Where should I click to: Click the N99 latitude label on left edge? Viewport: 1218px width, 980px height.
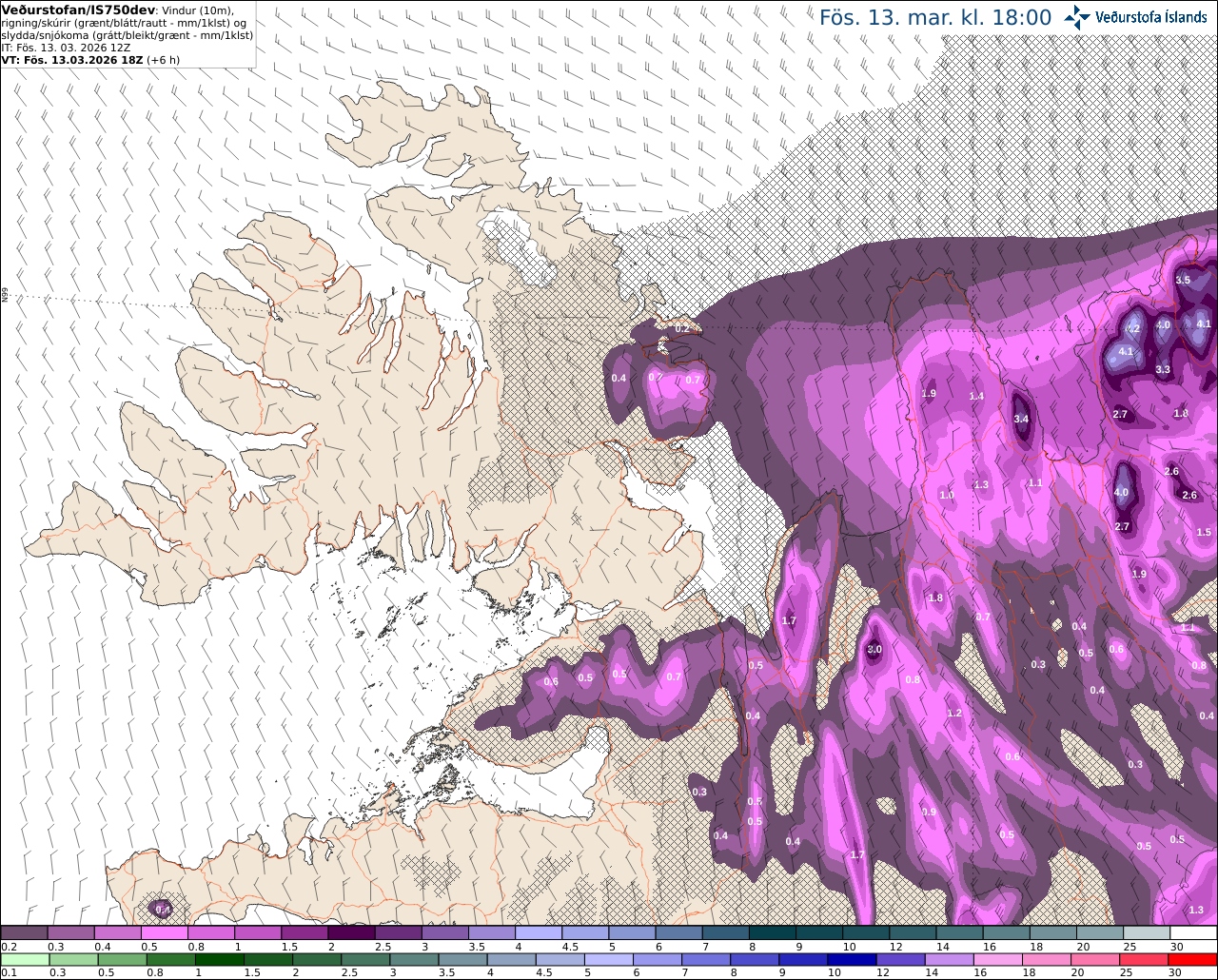click(x=5, y=296)
